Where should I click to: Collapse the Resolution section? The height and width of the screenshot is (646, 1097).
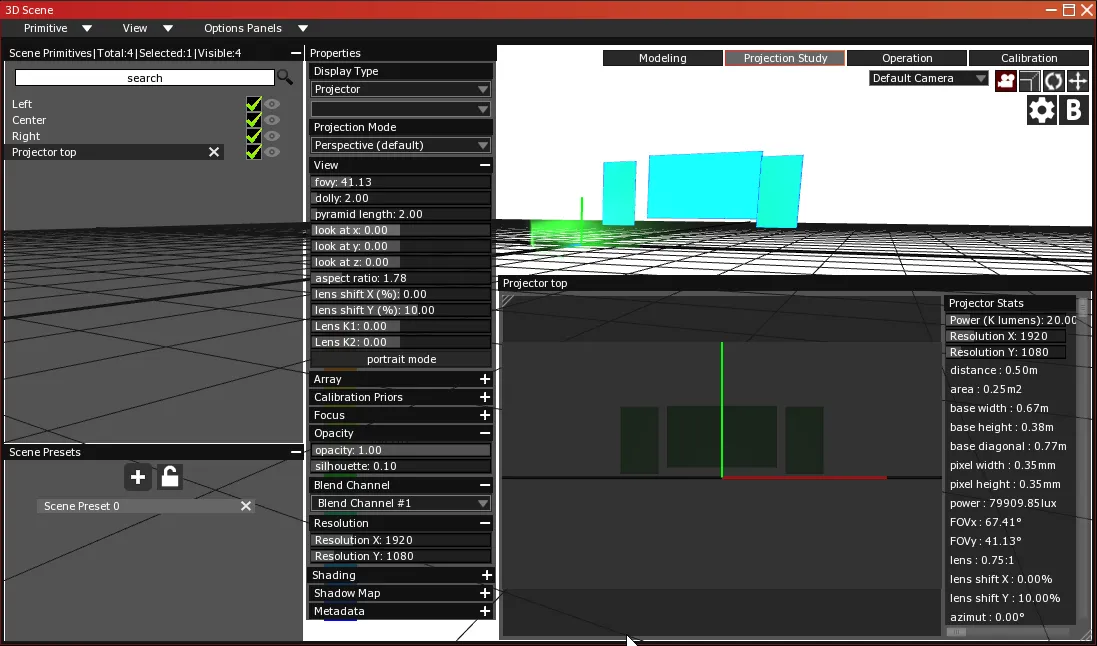click(484, 523)
